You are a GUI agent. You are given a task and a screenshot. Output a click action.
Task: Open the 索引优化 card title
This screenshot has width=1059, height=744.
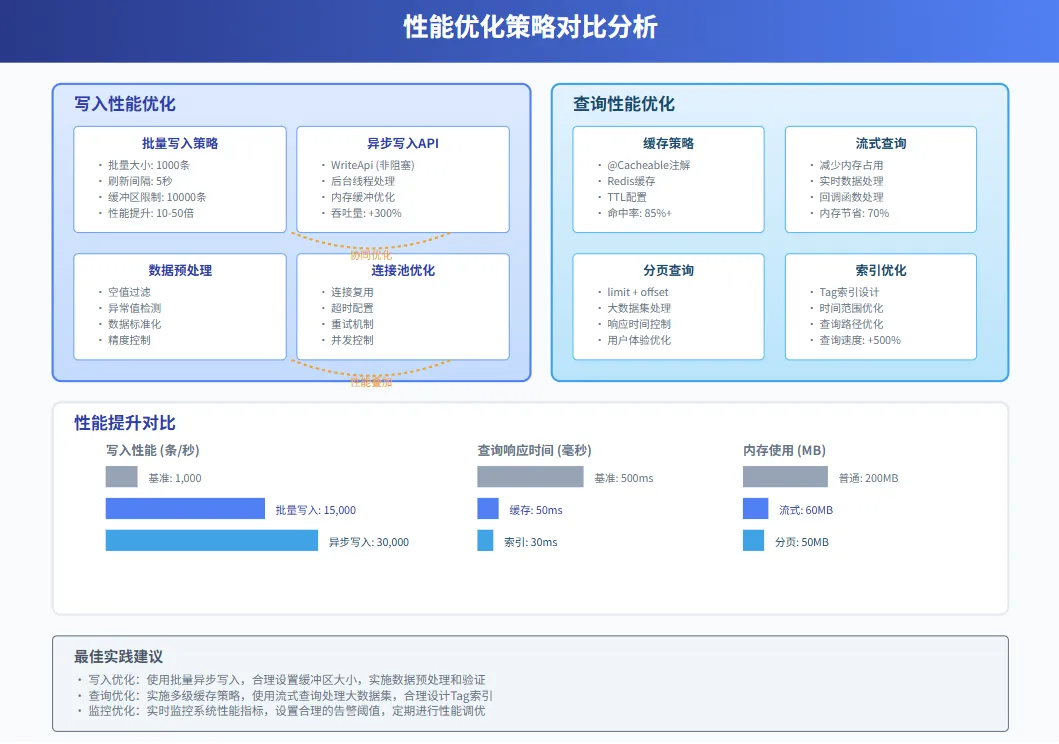click(x=881, y=270)
